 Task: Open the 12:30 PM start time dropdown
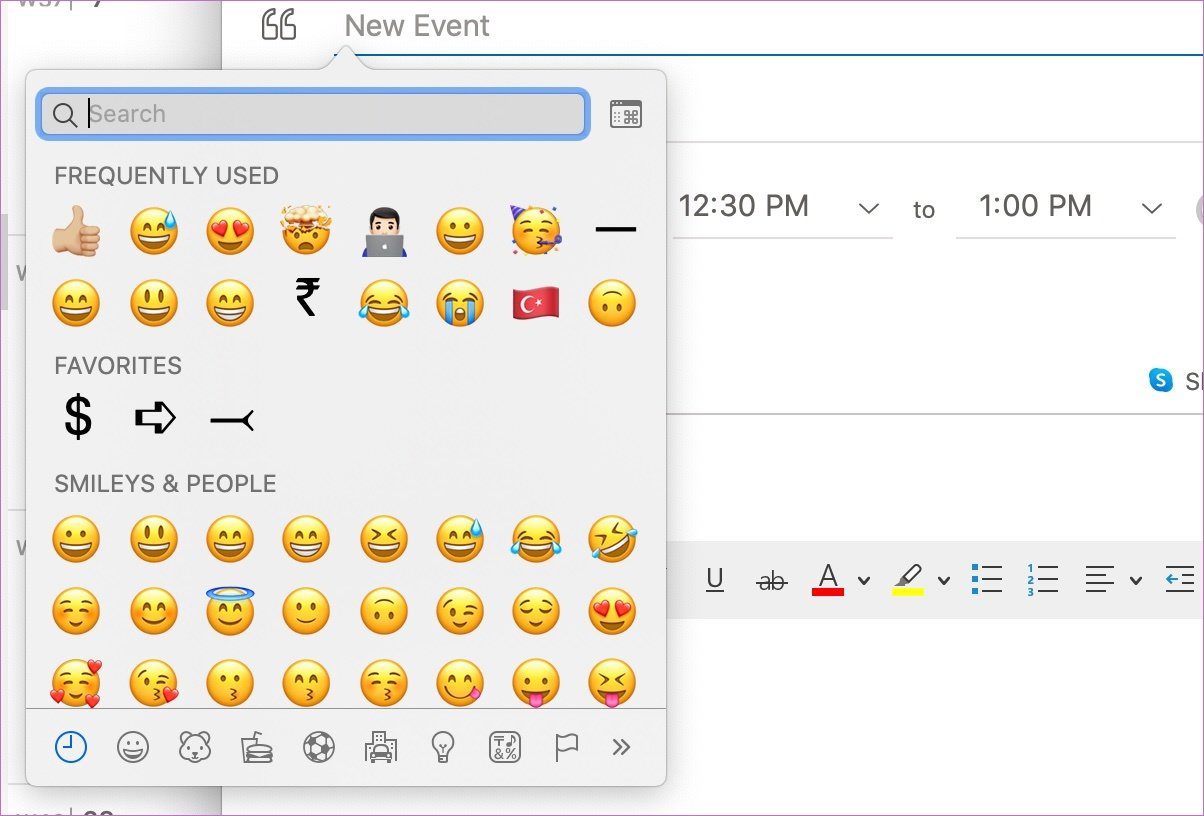(x=869, y=207)
